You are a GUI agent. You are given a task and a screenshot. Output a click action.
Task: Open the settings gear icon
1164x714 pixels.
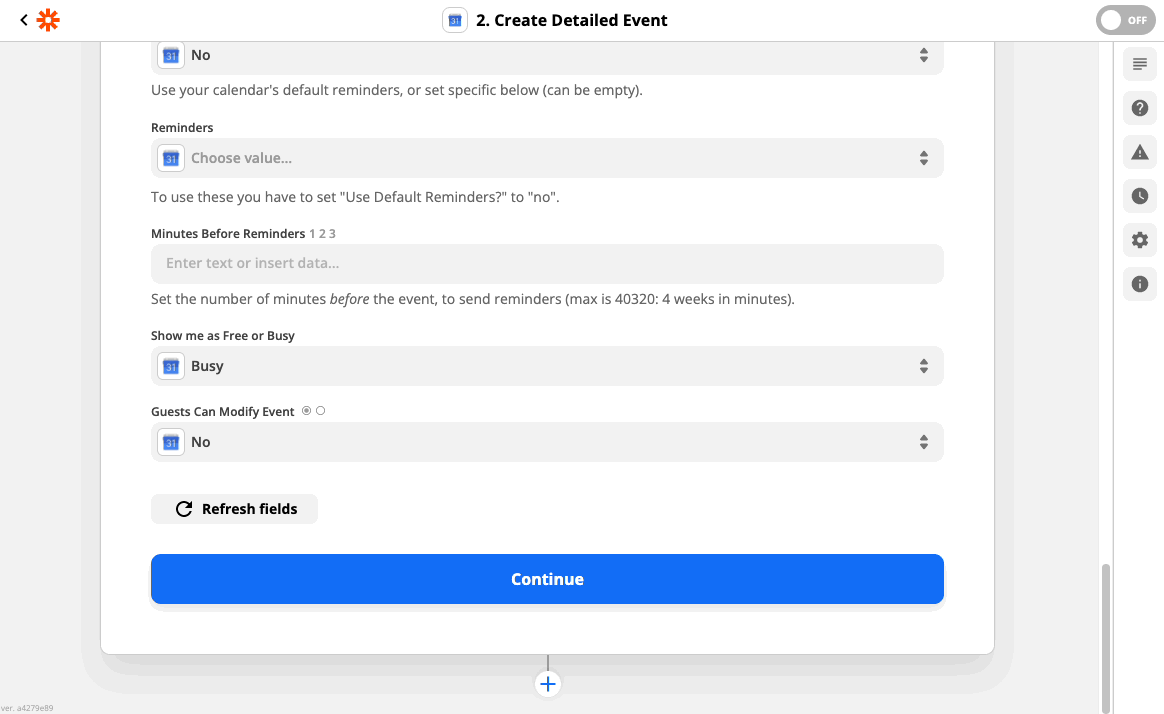click(1139, 240)
